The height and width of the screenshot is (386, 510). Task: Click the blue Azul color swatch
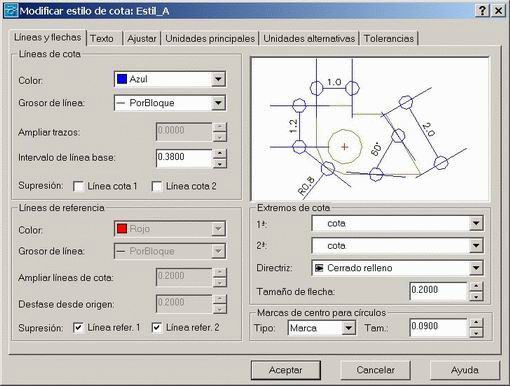pos(122,79)
